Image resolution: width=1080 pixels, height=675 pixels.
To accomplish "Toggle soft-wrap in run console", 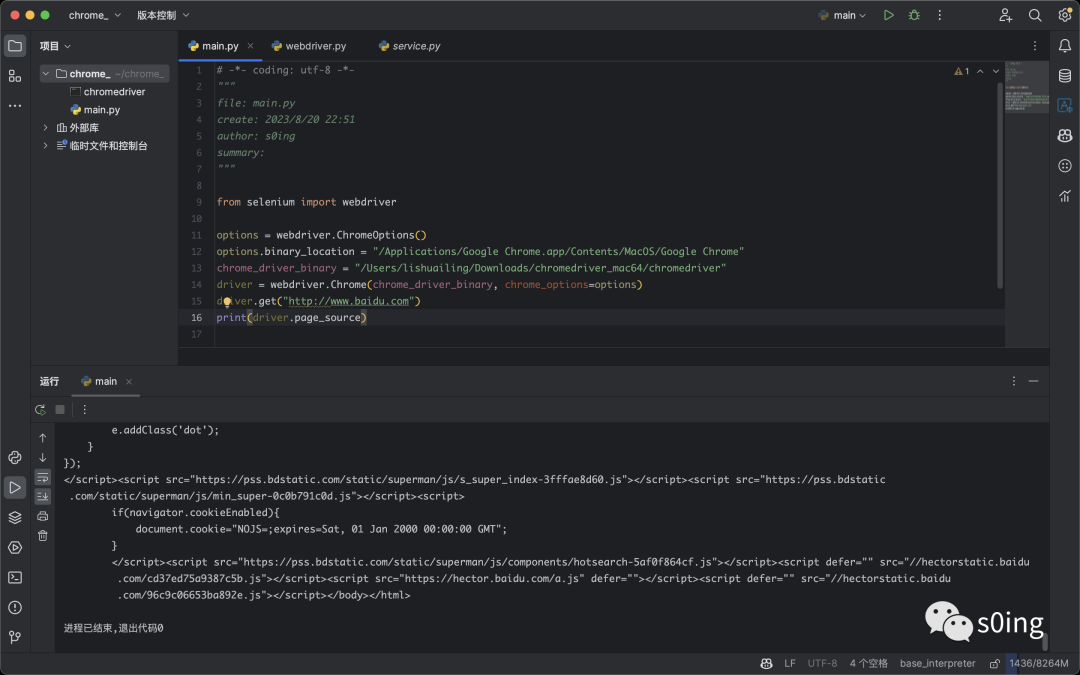I will coord(43,477).
